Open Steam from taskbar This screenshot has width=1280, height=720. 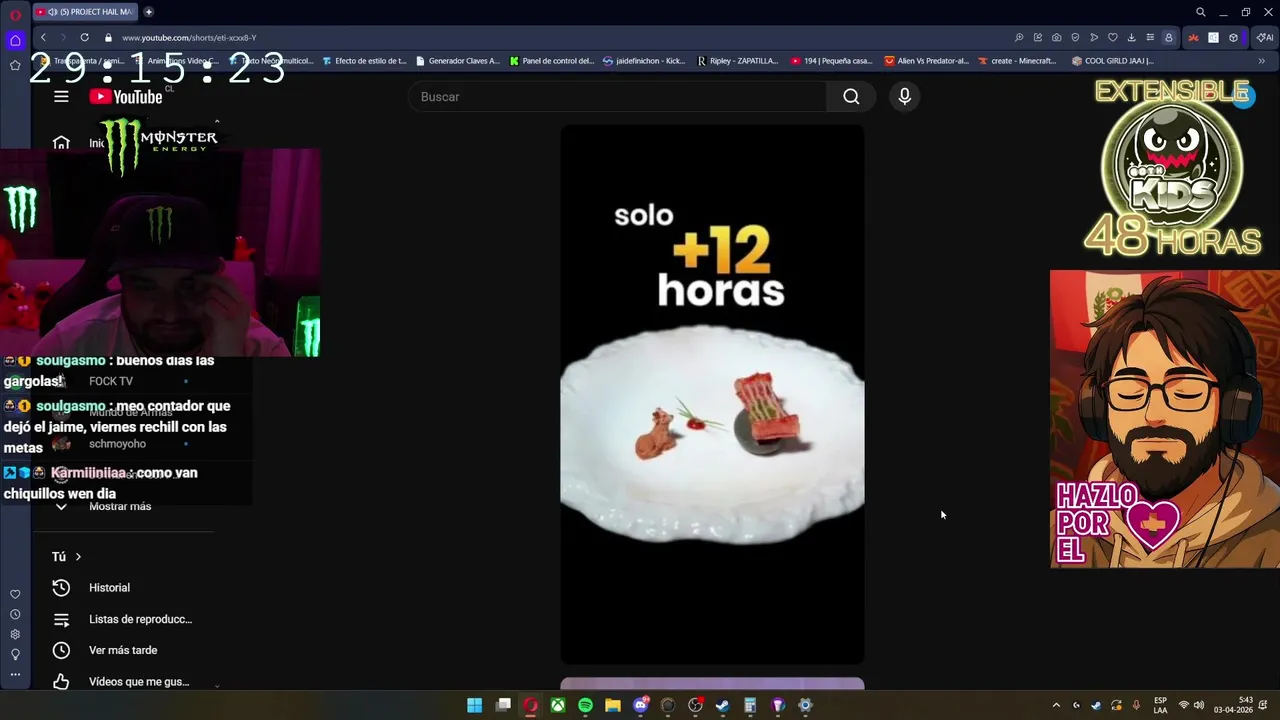[x=722, y=705]
